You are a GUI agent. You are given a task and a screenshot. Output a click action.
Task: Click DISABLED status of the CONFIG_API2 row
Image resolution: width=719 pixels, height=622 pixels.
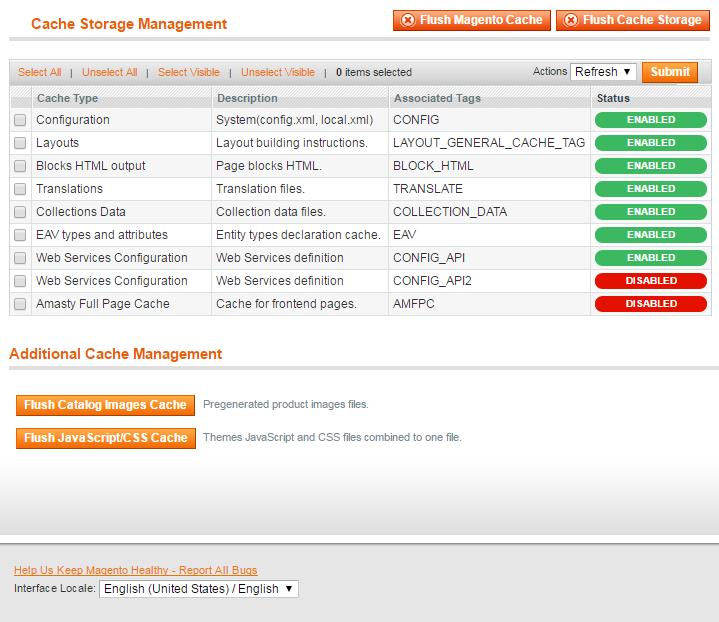coord(651,281)
